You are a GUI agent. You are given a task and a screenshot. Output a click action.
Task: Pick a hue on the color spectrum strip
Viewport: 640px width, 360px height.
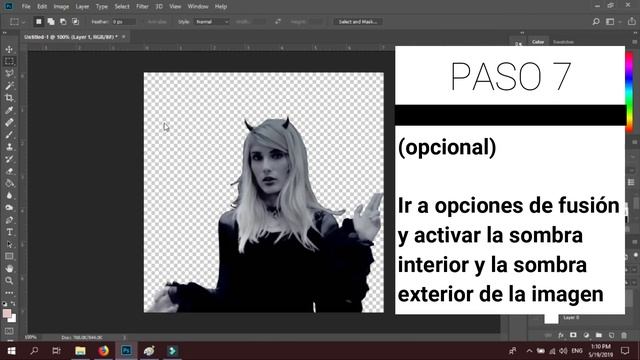(x=629, y=92)
